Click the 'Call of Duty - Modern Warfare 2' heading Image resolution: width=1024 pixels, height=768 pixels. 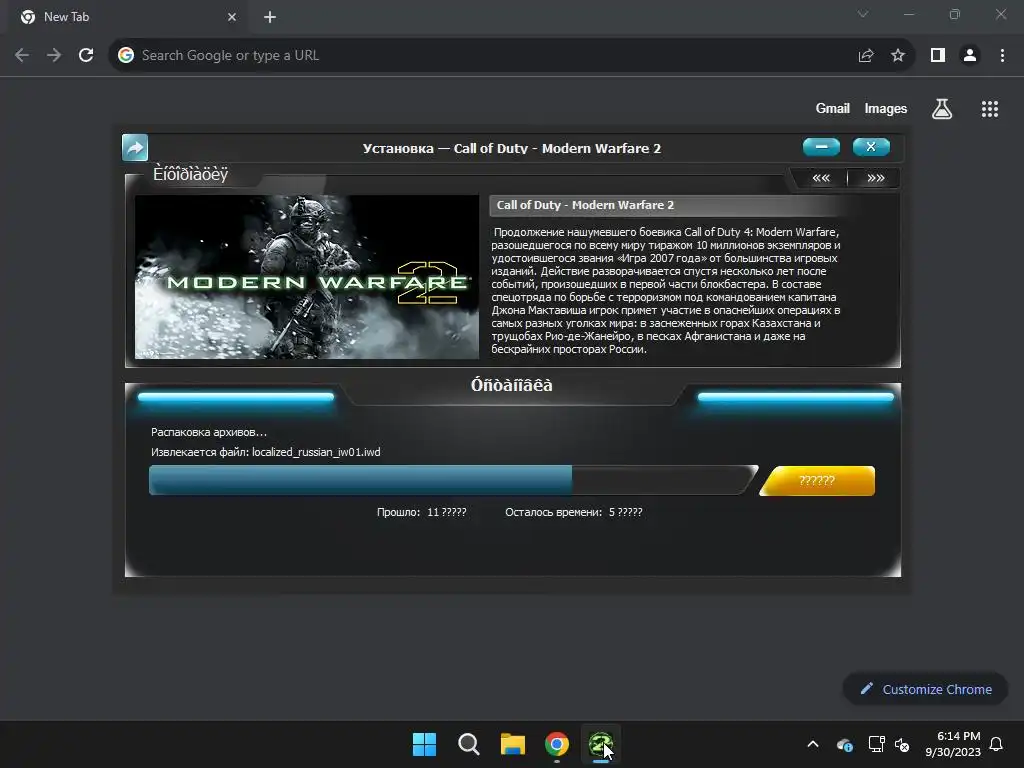pyautogui.click(x=585, y=205)
